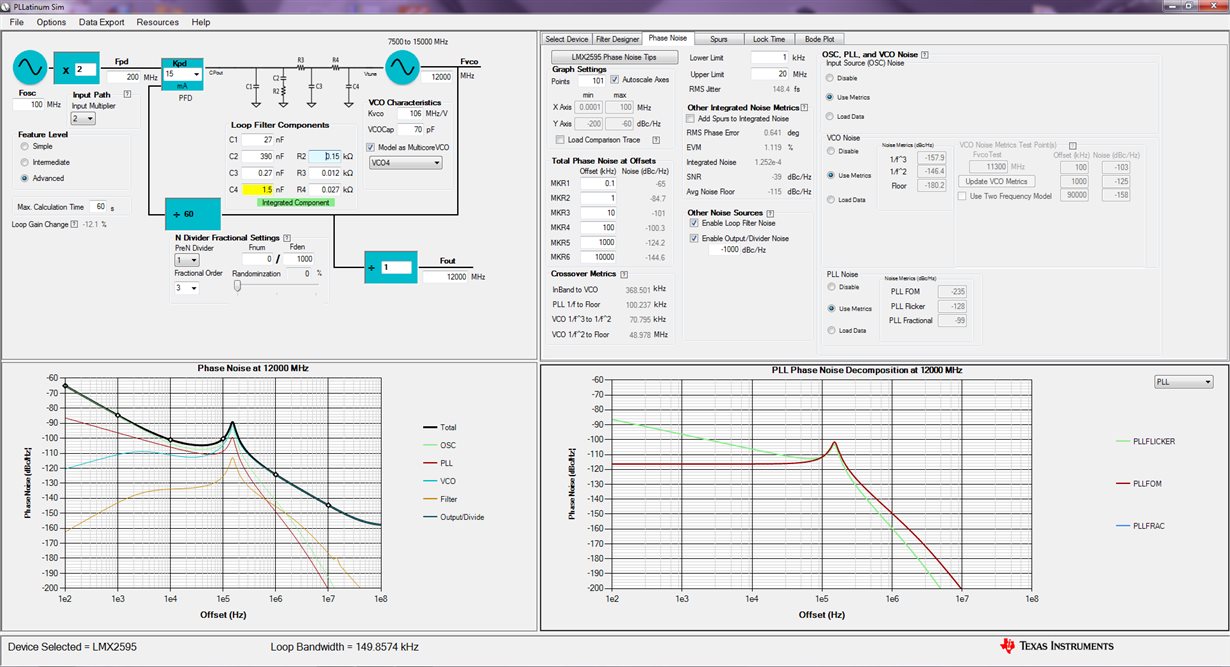Enable the Load Comparison Trace checkbox

coord(560,140)
